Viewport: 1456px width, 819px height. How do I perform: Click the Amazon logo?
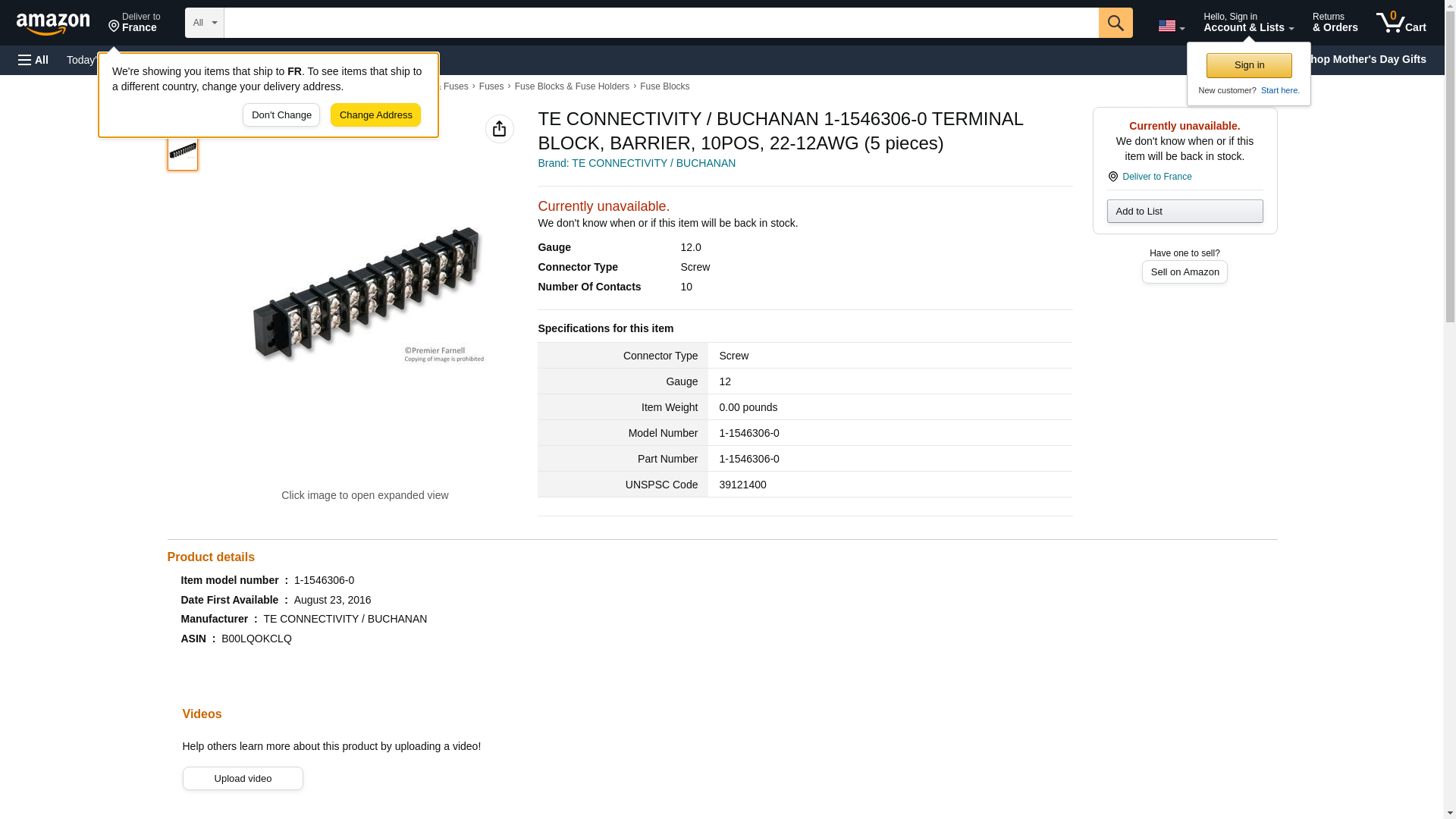[53, 24]
